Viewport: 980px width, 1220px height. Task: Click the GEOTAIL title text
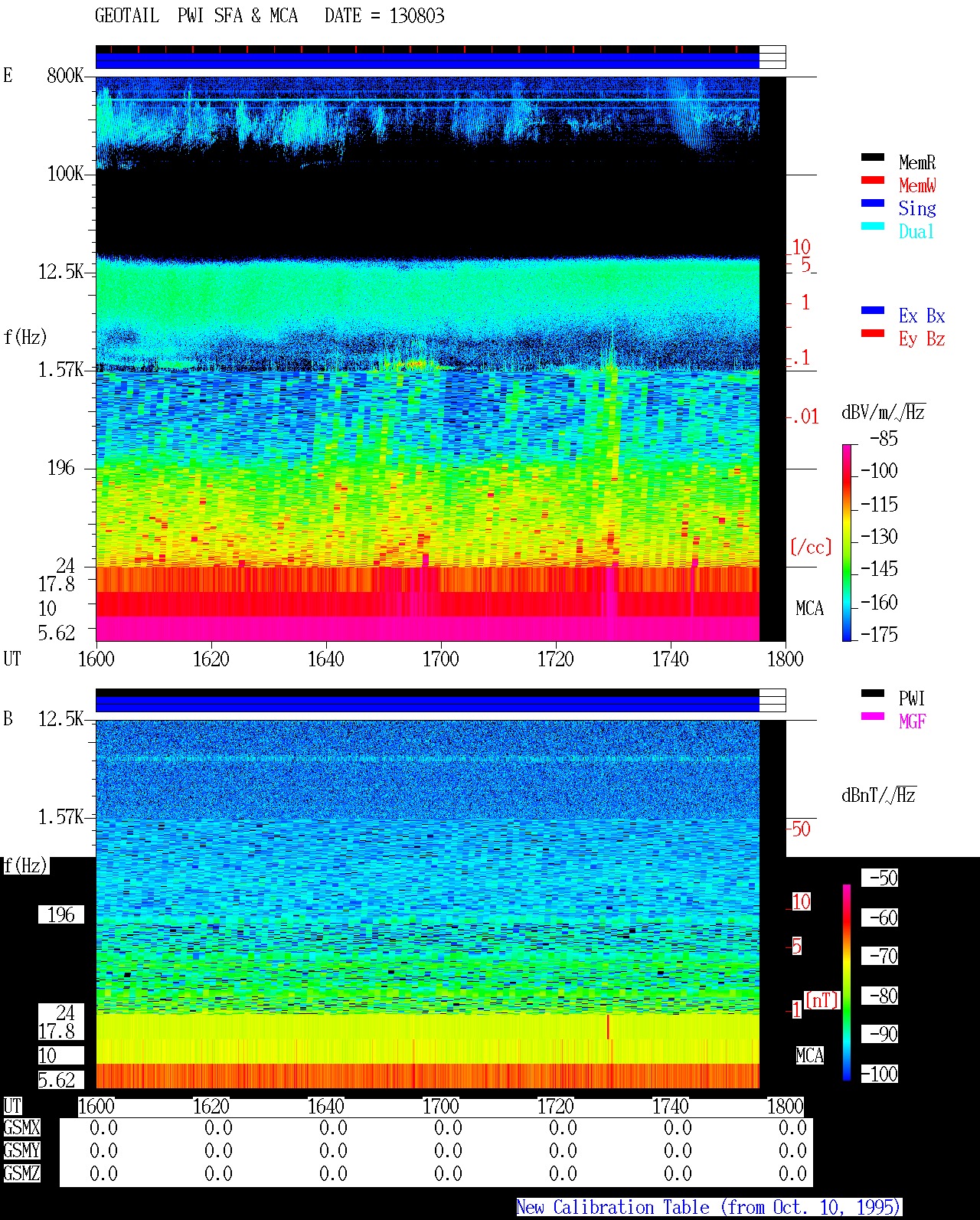(127, 16)
